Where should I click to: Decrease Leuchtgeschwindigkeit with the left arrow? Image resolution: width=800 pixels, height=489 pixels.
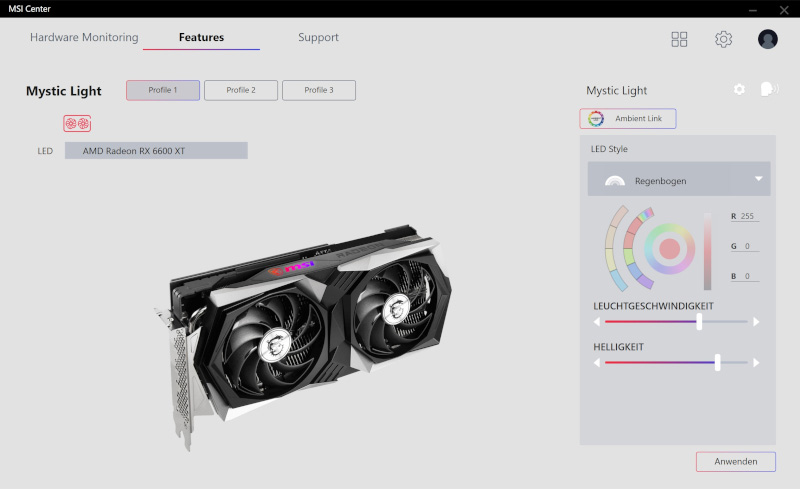[x=596, y=322]
